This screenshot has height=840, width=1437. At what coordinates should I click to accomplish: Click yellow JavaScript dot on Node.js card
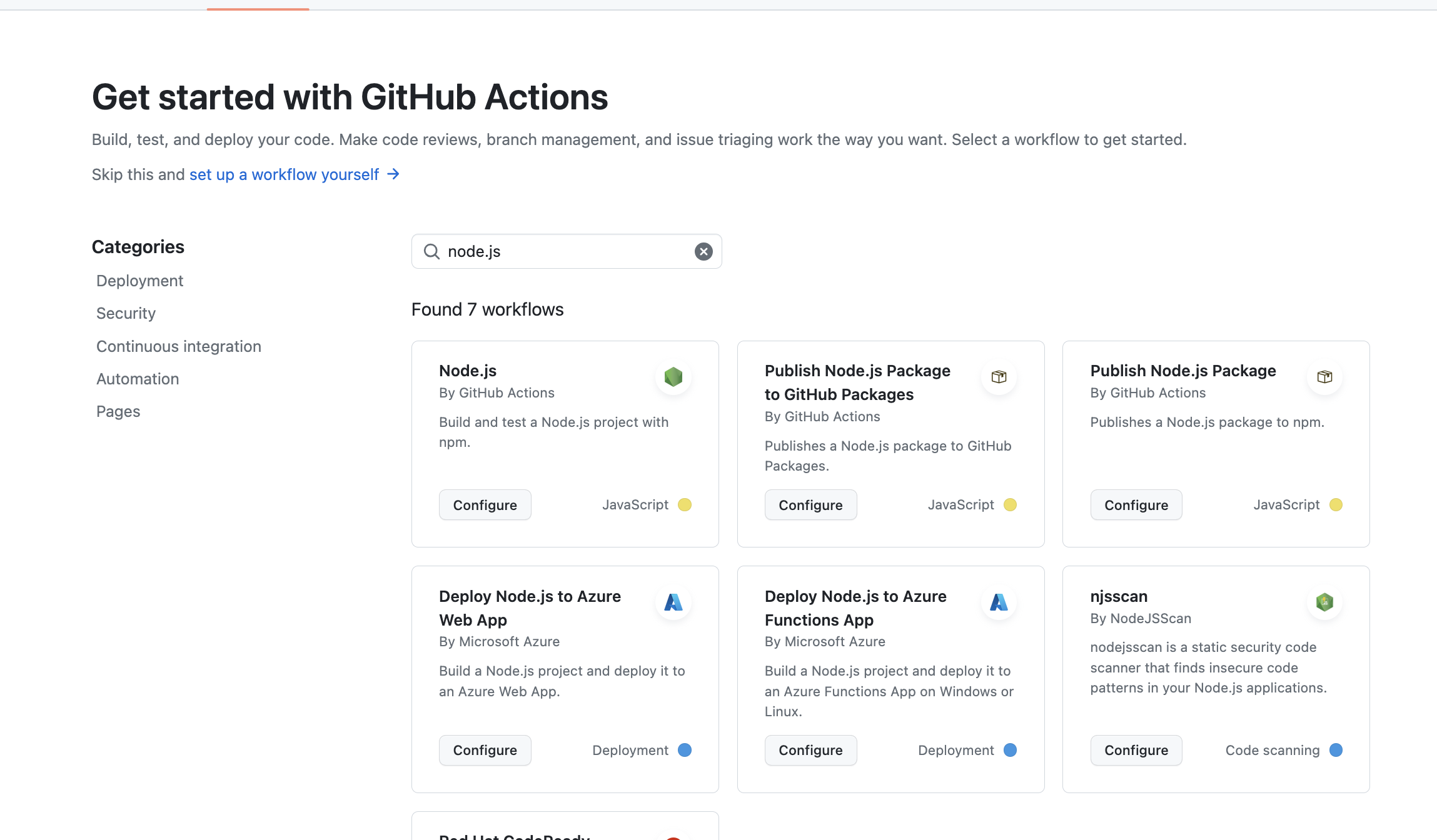[x=685, y=504]
